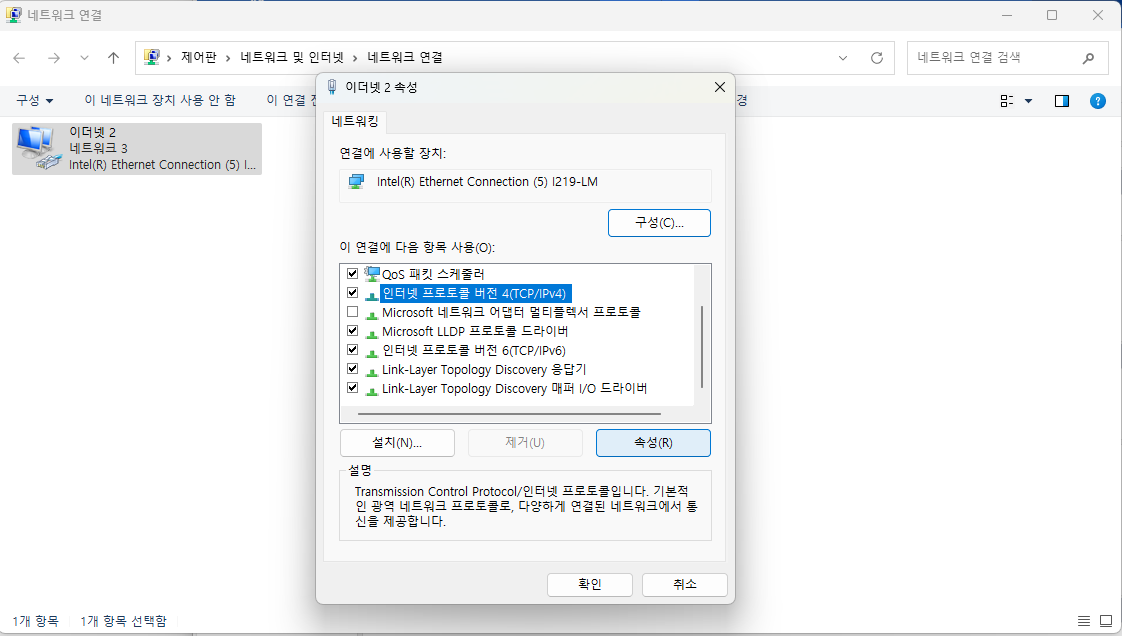1122x636 pixels.
Task: Click the Microsoft 네트워크 어댑터 멀티플렉서 icon
Action: click(372, 313)
